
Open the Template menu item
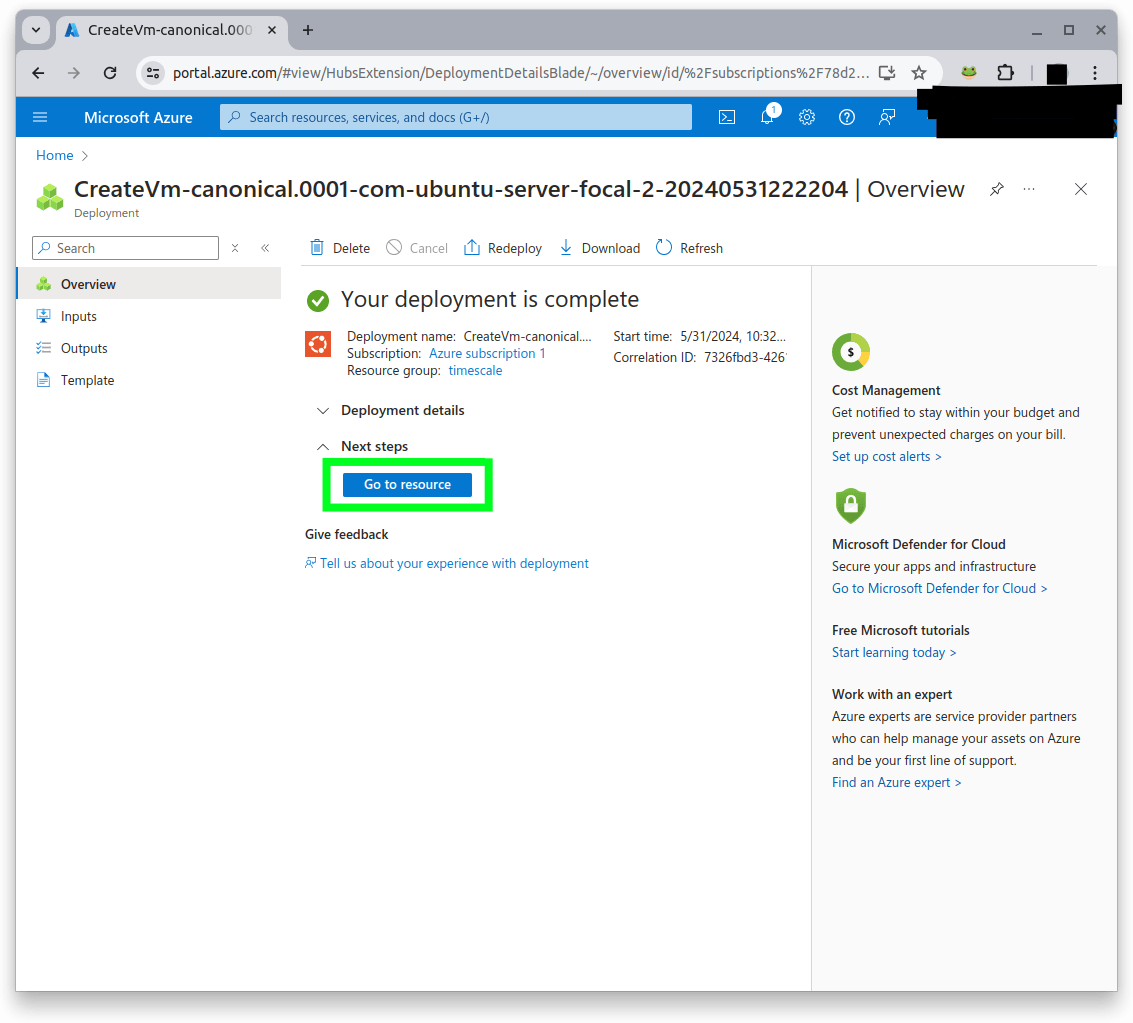tap(87, 380)
